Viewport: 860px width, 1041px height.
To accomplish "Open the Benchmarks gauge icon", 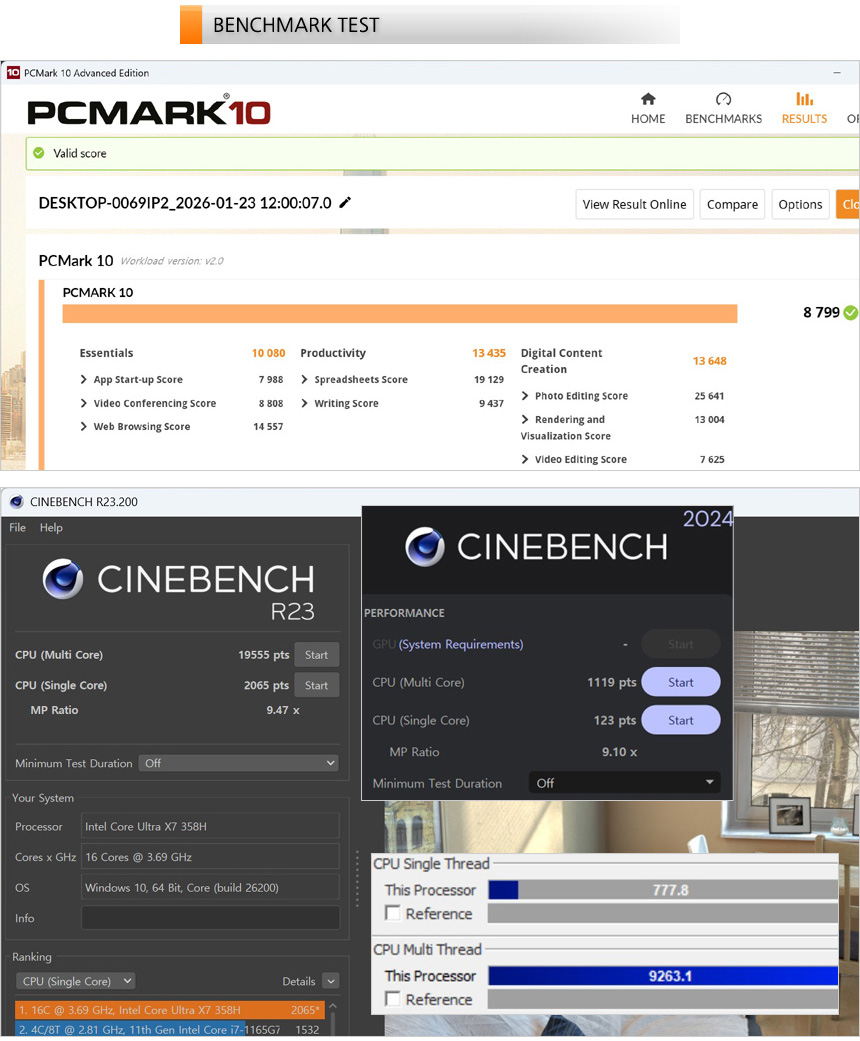I will point(723,99).
